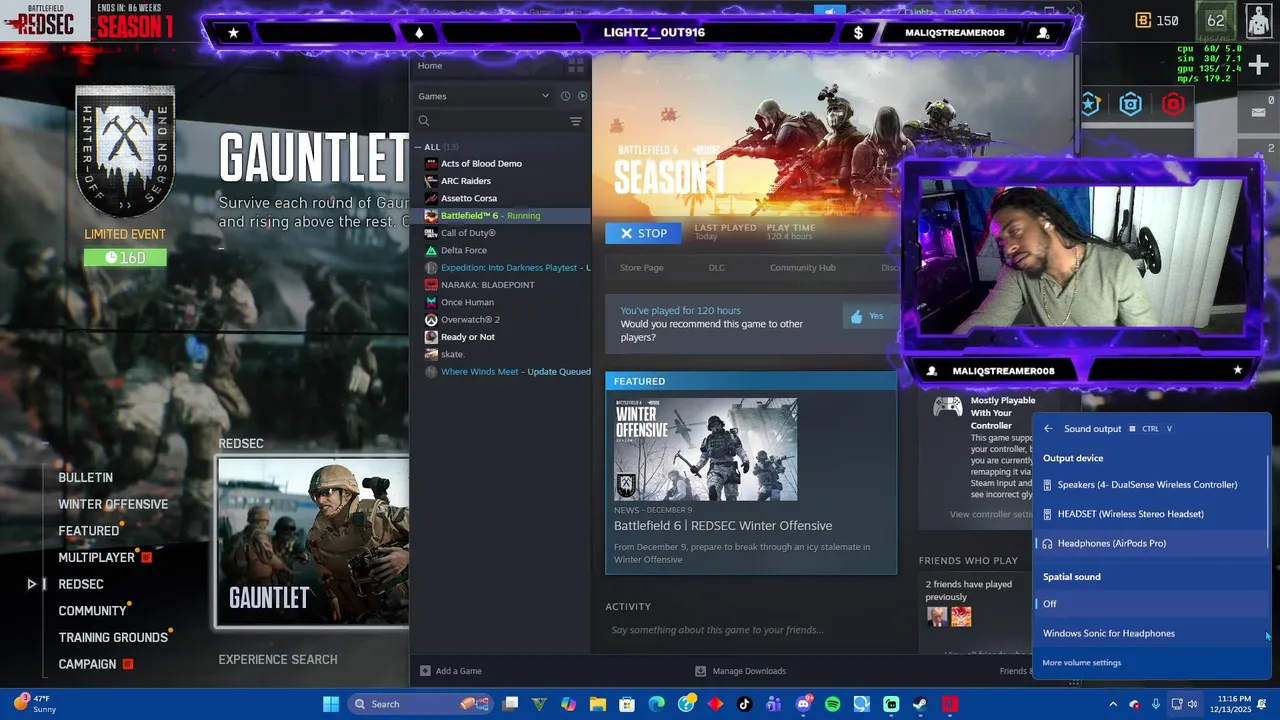
Task: Toggle Steam library grid view icon
Action: coord(576,65)
